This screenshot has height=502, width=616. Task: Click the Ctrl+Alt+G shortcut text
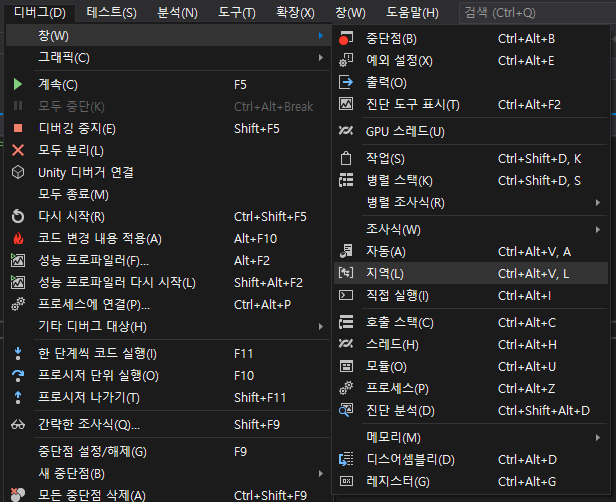(527, 482)
